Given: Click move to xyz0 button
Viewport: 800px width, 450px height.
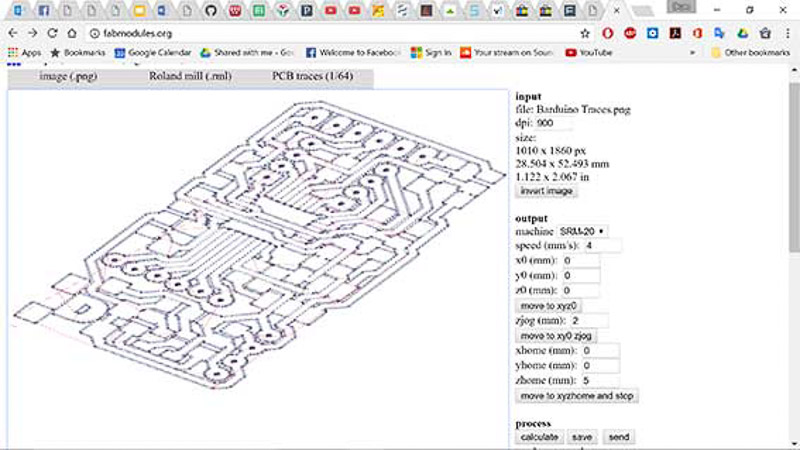Looking at the screenshot, I should click(x=548, y=306).
